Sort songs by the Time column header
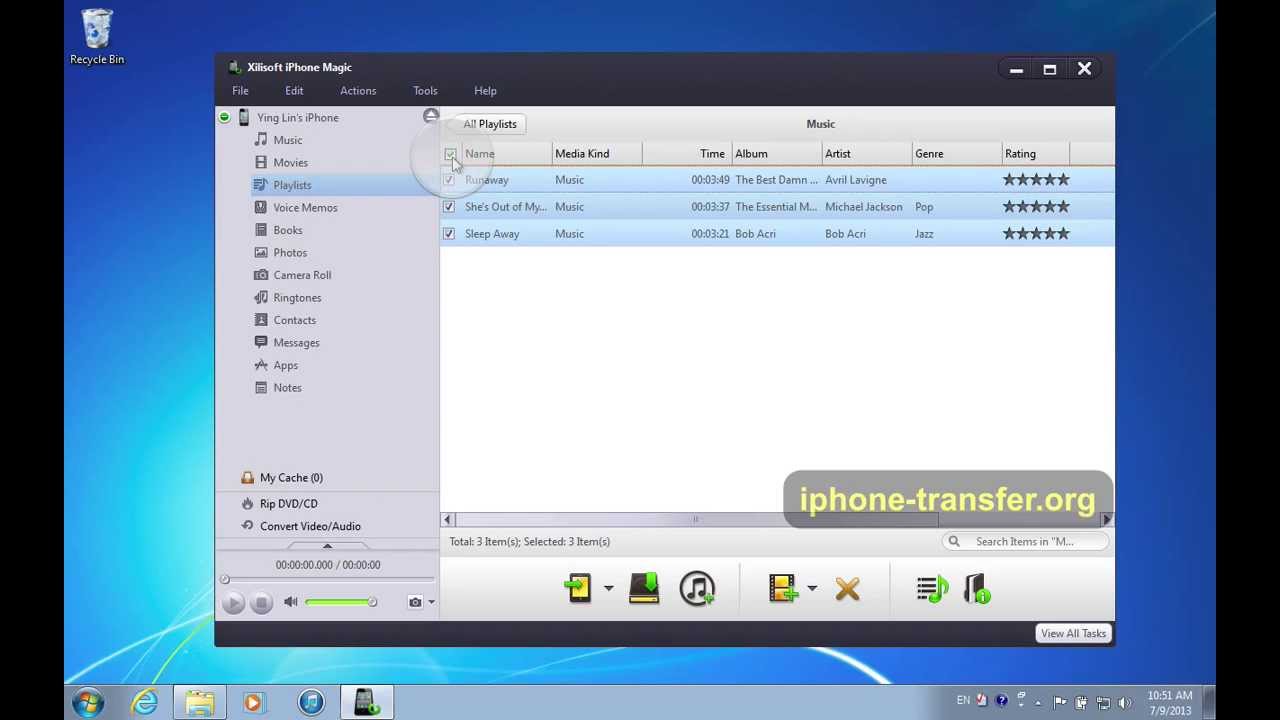Image resolution: width=1280 pixels, height=720 pixels. (x=687, y=154)
